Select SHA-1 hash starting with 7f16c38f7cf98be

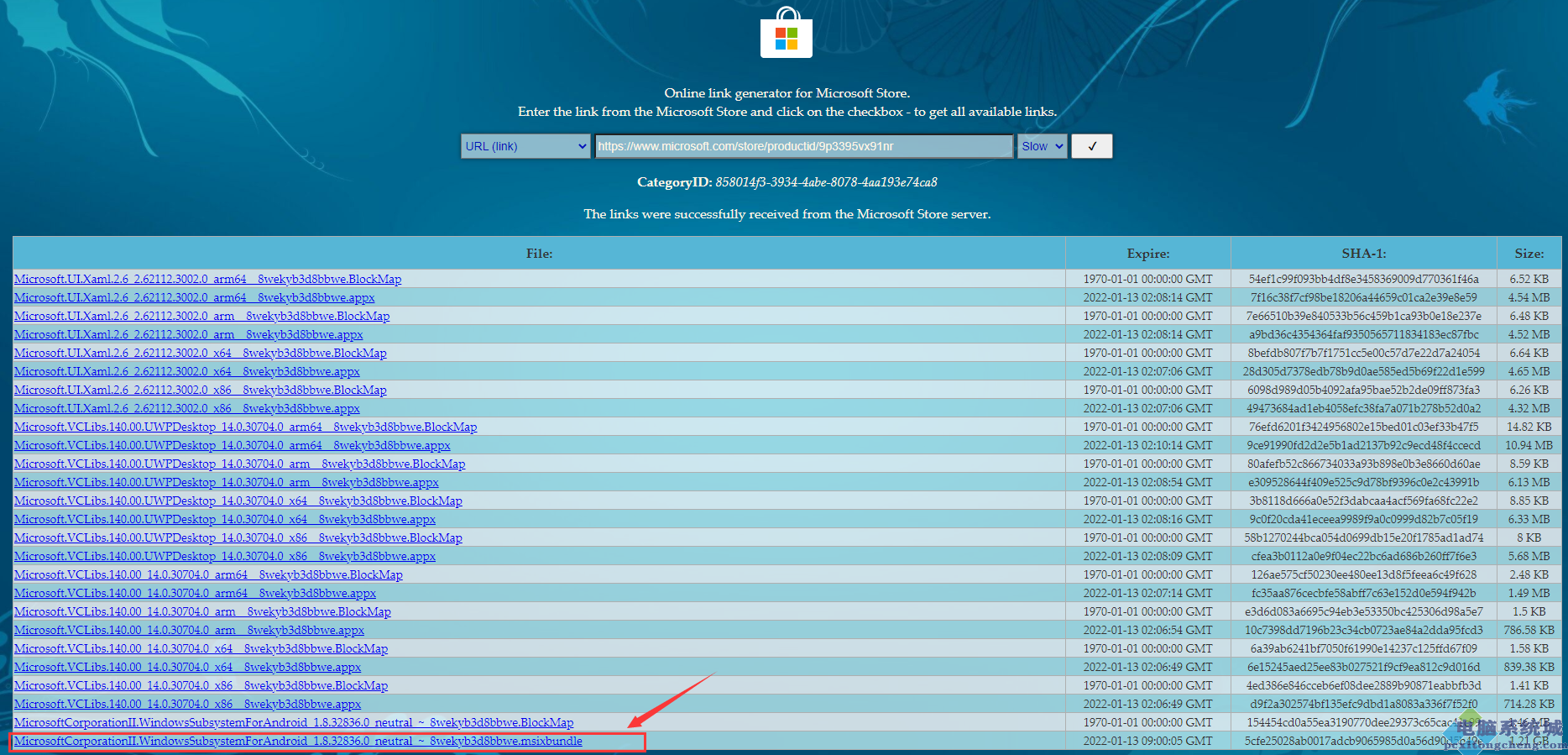[x=1363, y=297]
